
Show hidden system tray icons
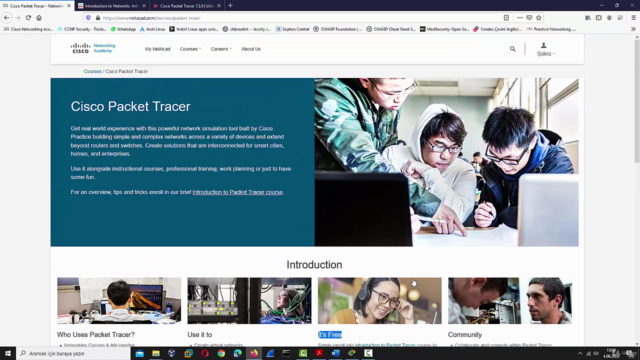[580, 353]
